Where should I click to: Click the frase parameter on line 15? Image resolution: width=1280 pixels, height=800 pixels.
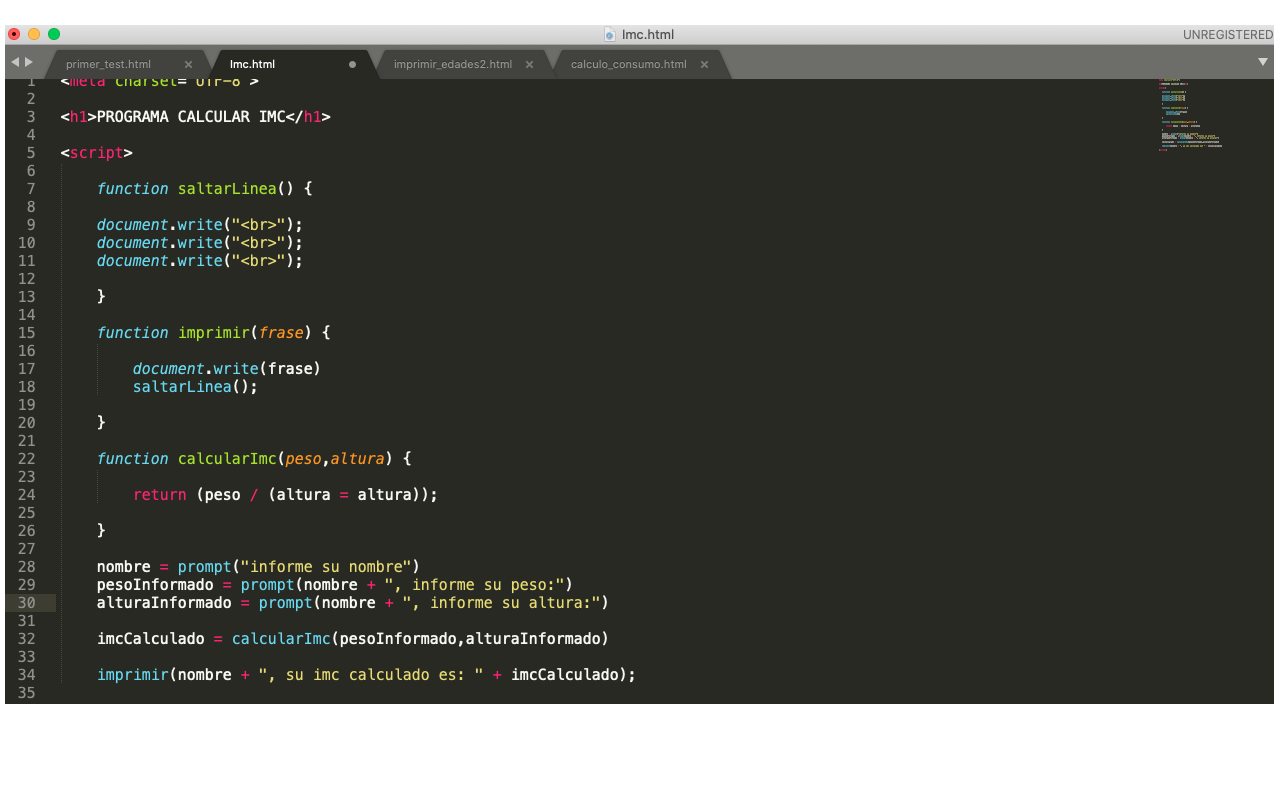click(x=281, y=333)
